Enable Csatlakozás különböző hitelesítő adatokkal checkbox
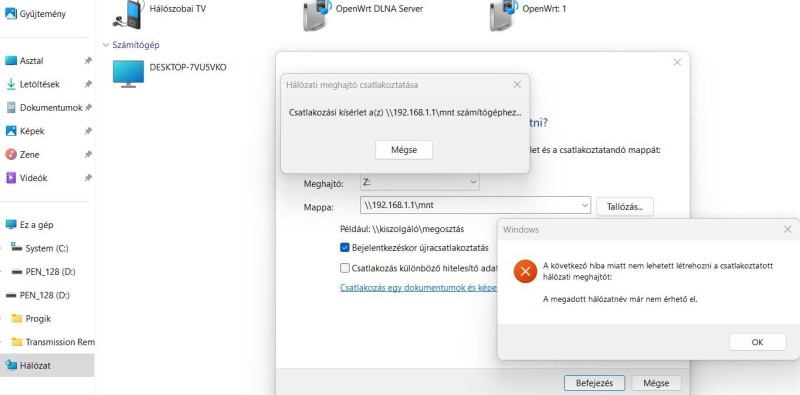This screenshot has height=395, width=800. 345,268
